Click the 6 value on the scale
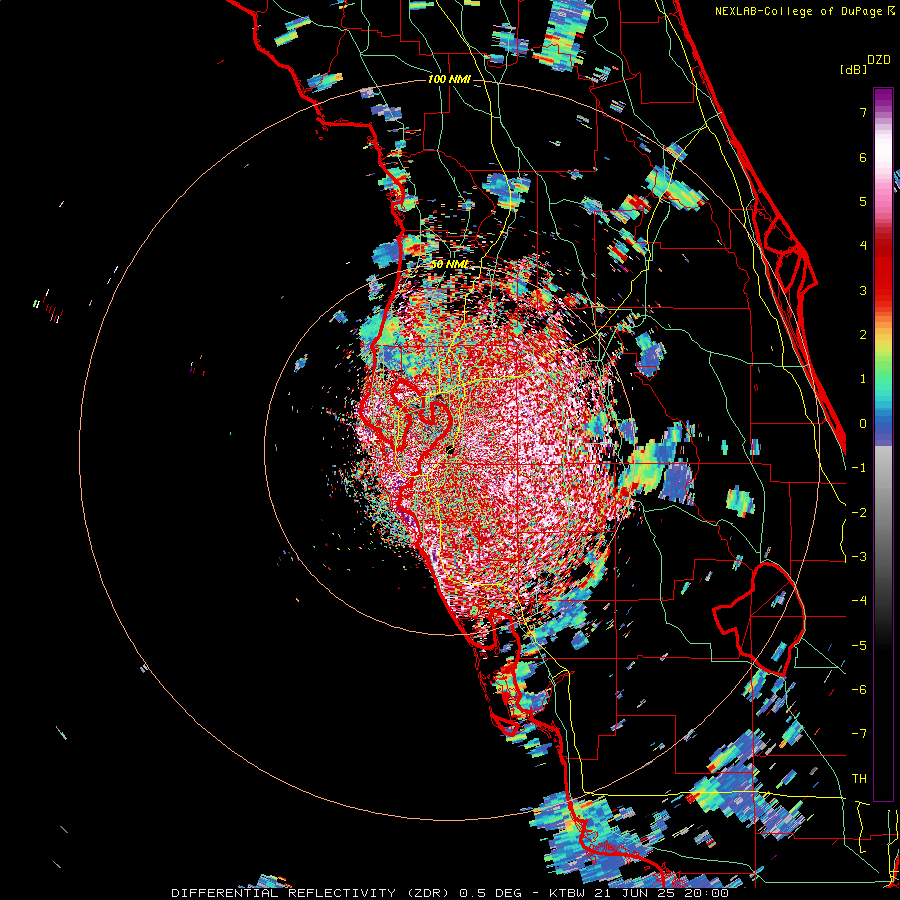The image size is (900, 900). (x=863, y=157)
